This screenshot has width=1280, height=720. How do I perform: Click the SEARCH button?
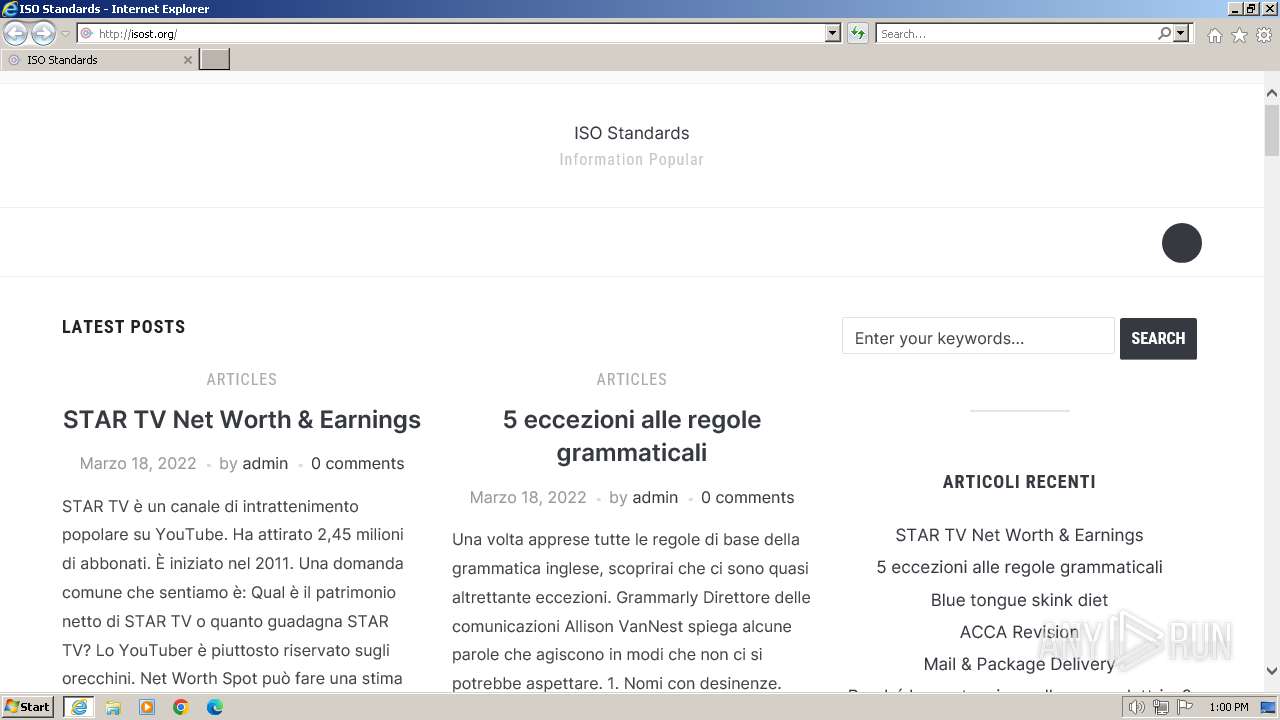pos(1158,338)
